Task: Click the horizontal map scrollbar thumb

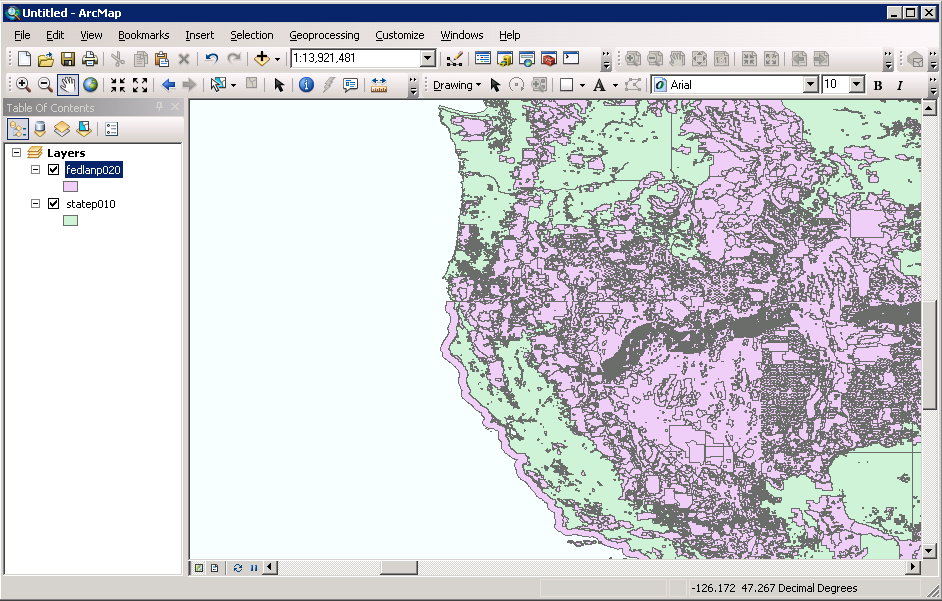Action: [x=399, y=568]
